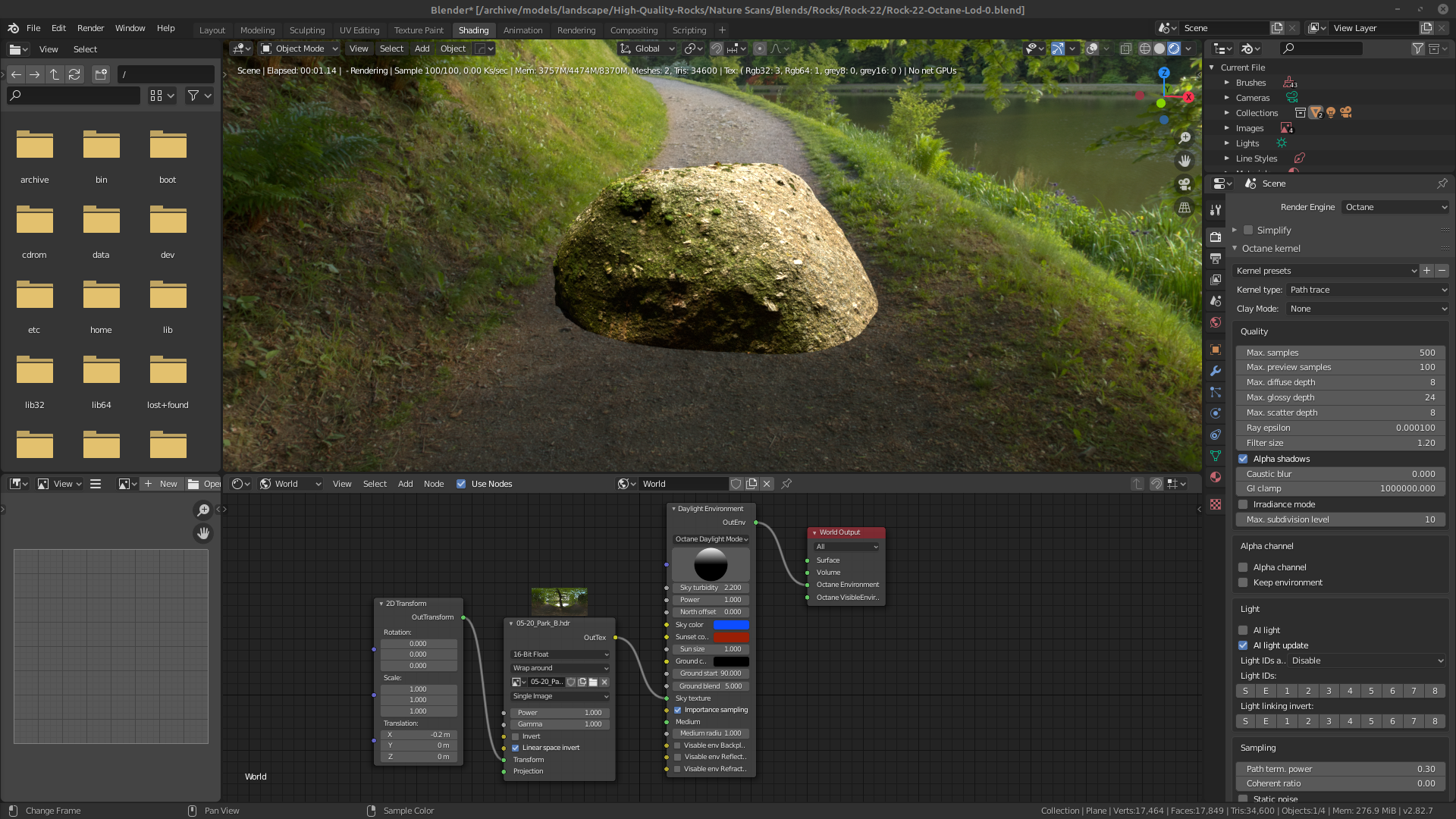The width and height of the screenshot is (1456, 819).
Task: Open the Render properties tab icon
Action: pos(1216,237)
